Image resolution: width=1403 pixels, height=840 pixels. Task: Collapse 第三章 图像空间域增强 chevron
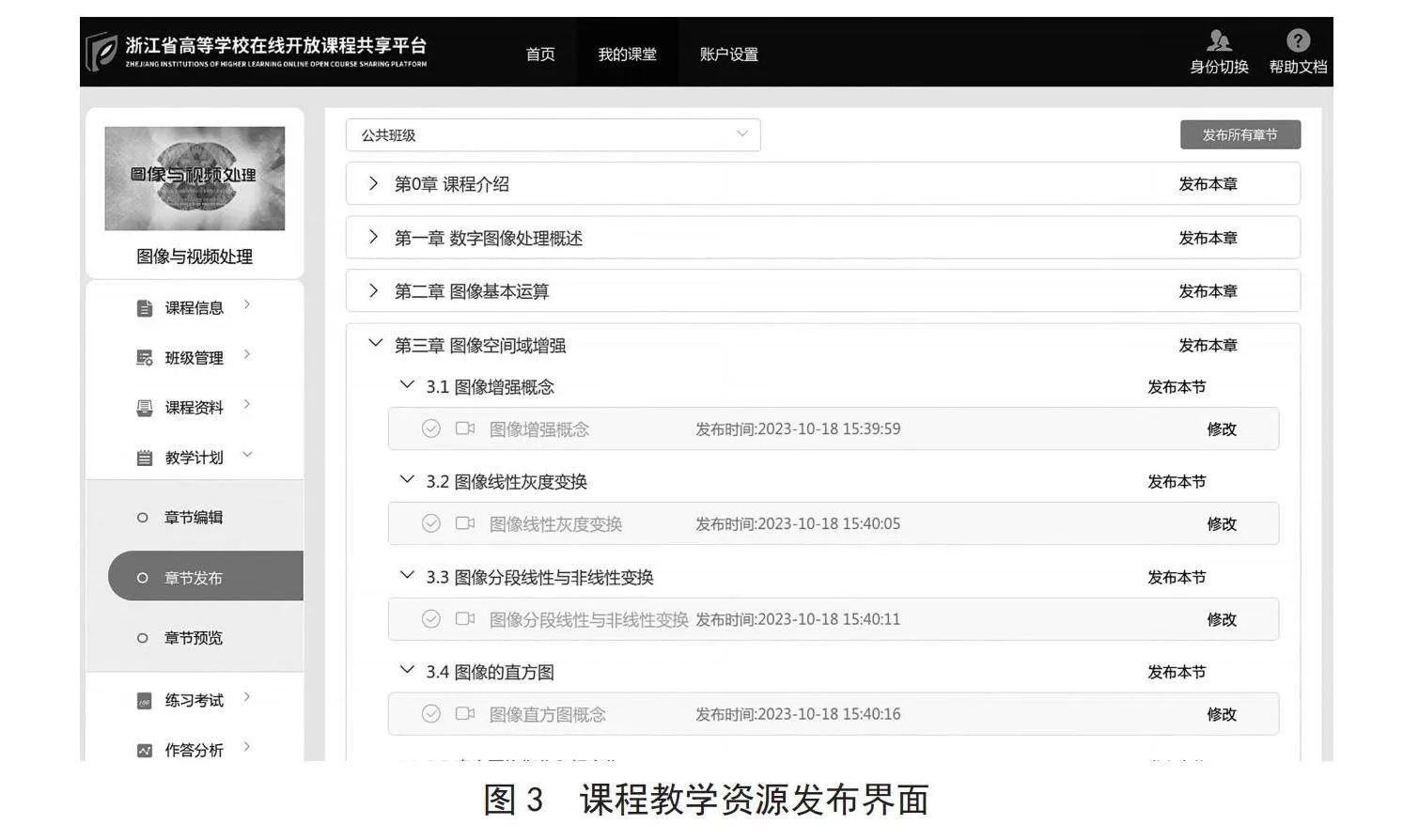[375, 343]
